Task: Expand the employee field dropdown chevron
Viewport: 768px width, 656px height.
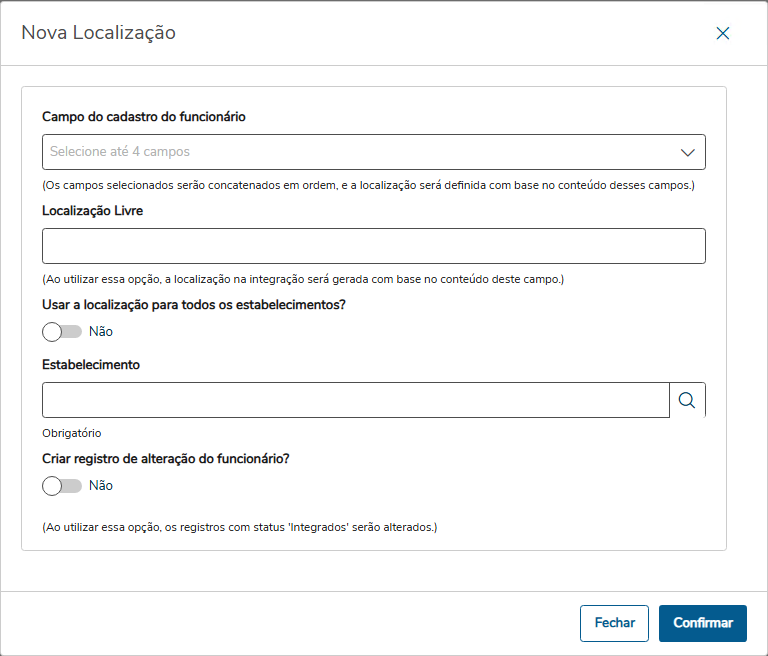Action: 687,152
